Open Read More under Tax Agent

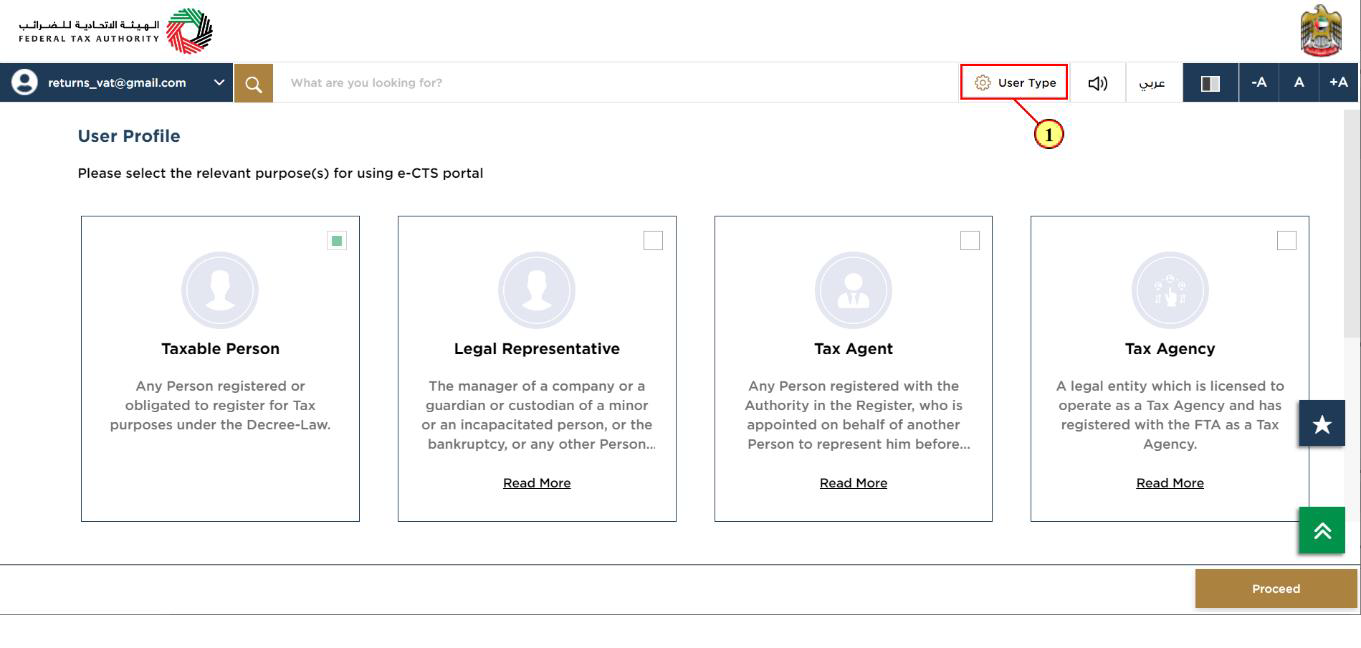(853, 483)
